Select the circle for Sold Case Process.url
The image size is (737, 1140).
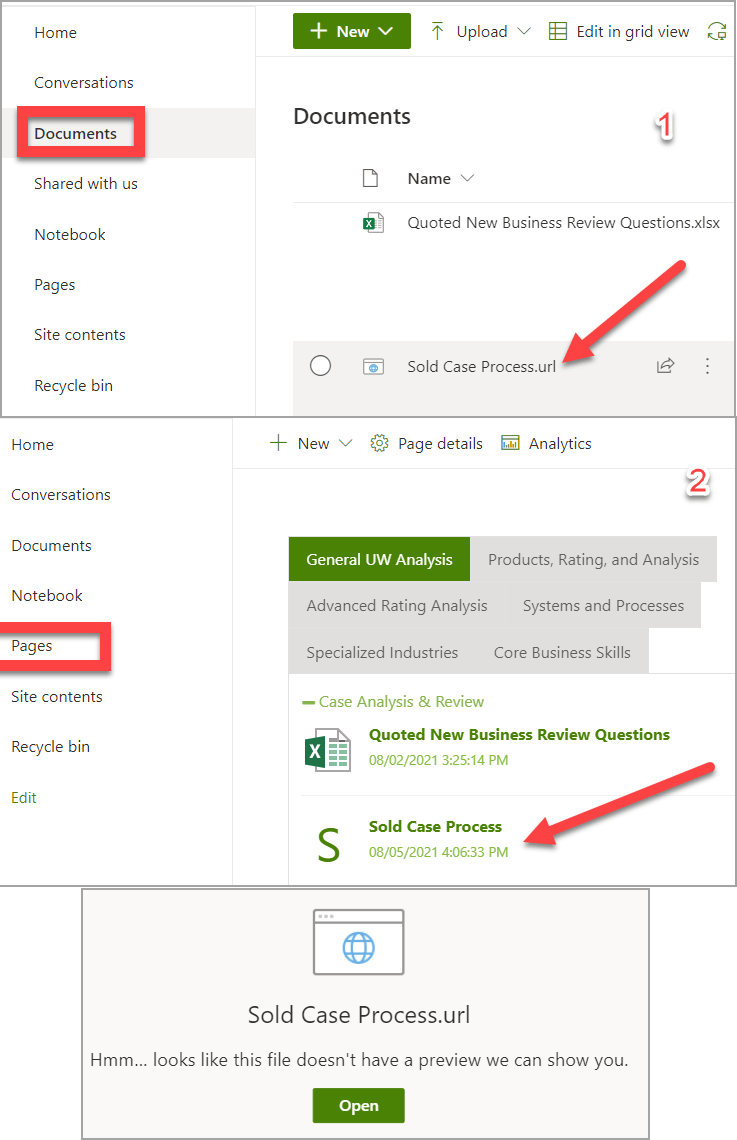321,366
